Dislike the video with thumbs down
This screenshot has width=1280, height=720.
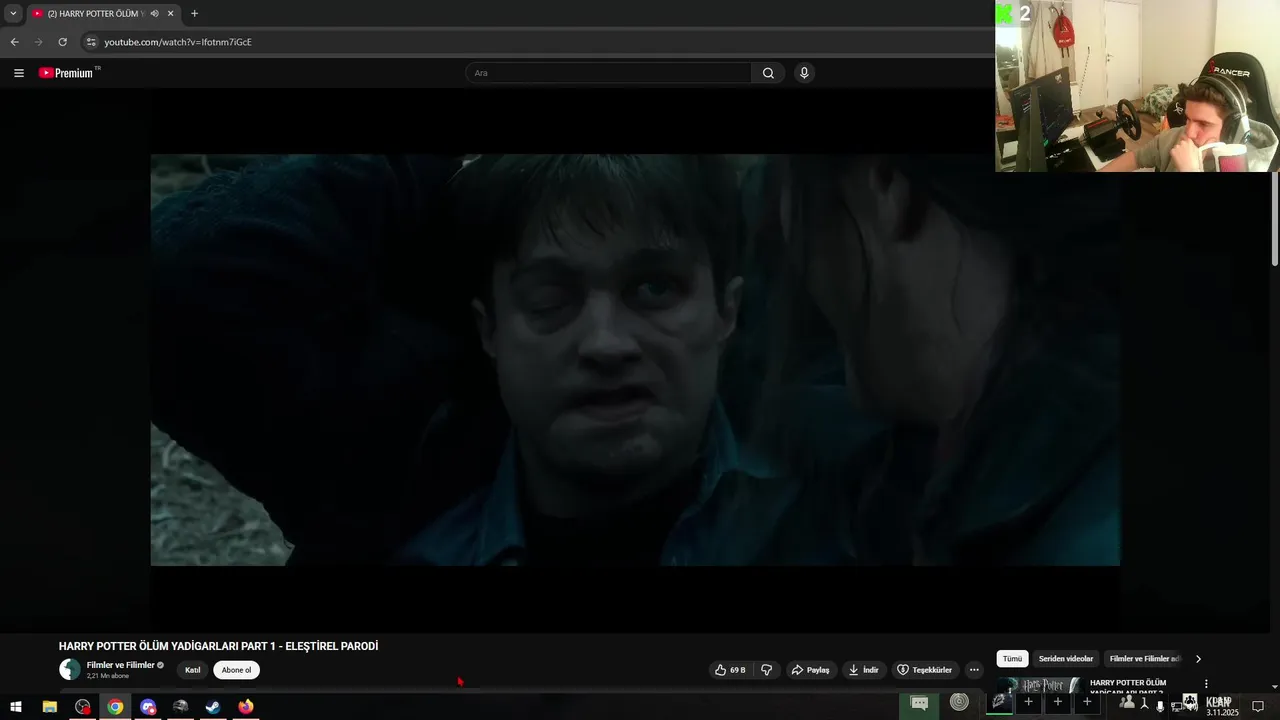(767, 670)
